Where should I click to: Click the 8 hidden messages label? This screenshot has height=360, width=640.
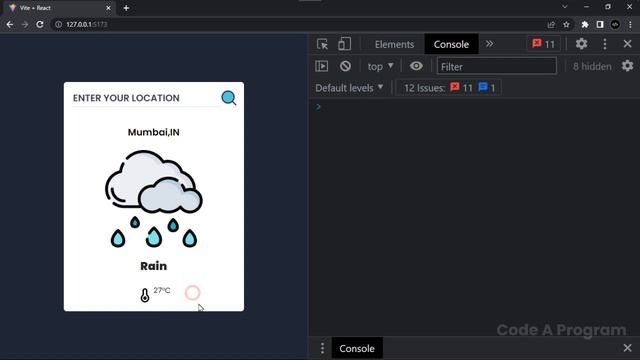coord(592,66)
